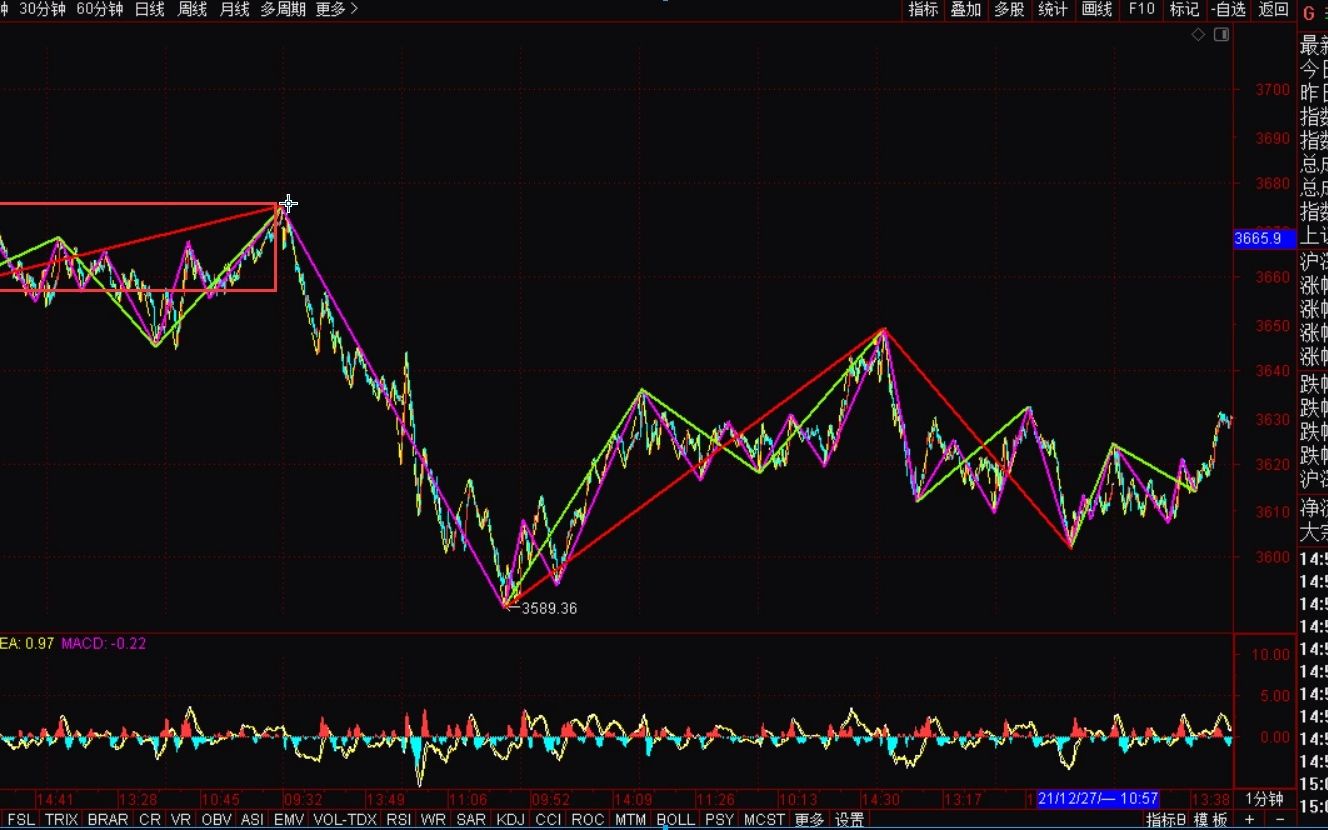Image resolution: width=1328 pixels, height=830 pixels.
Task: Click the 模板 template tab
Action: pyautogui.click(x=1210, y=820)
